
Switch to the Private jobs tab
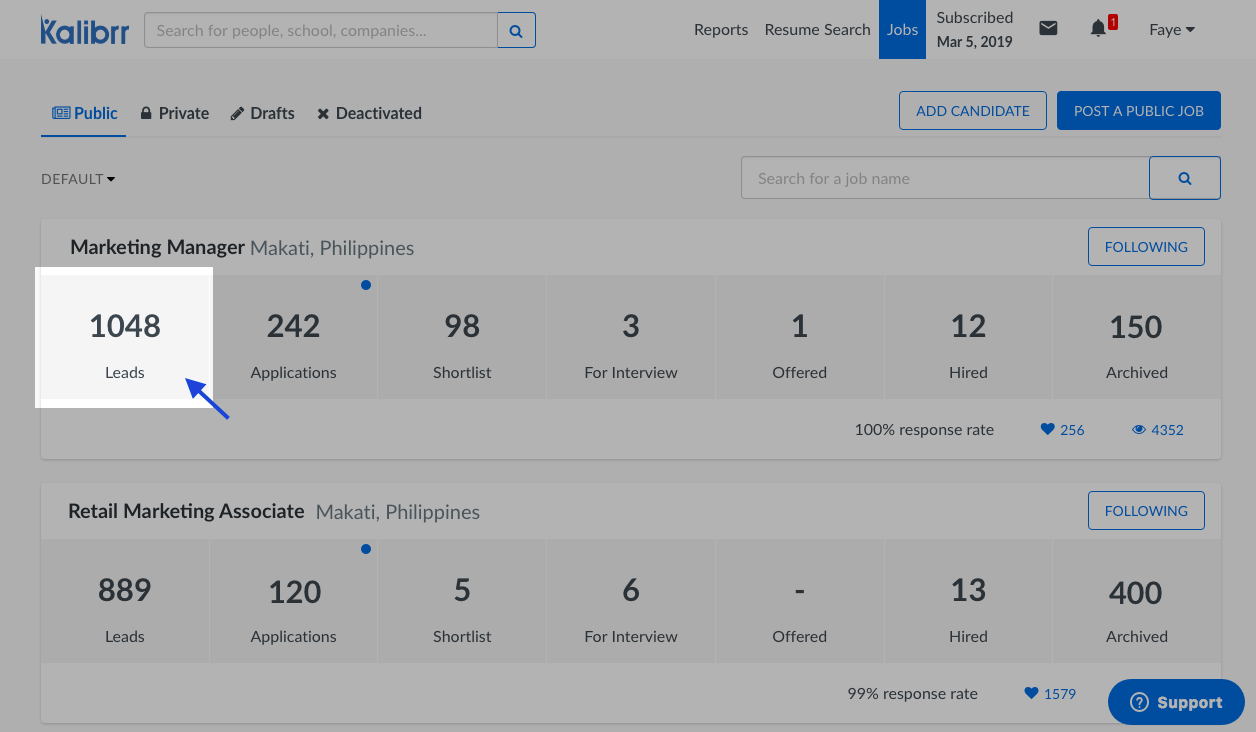(x=174, y=114)
